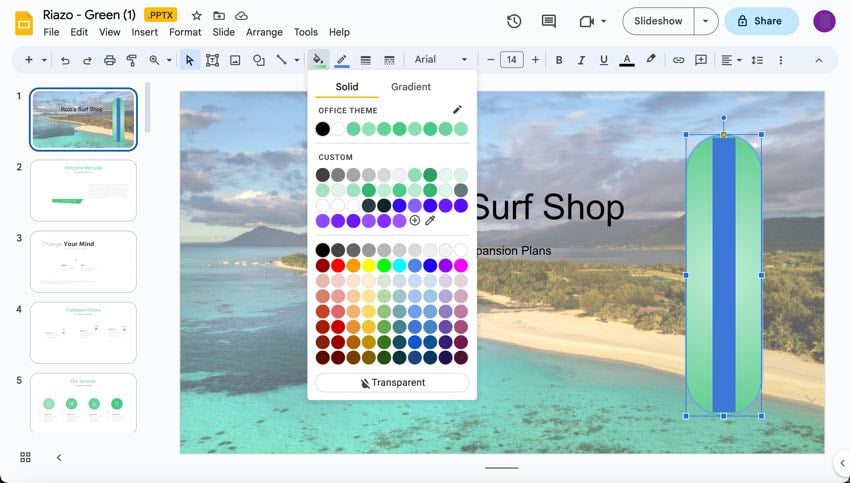Click the paint format roller icon
Screen dimensions: 850x483
coord(131,60)
